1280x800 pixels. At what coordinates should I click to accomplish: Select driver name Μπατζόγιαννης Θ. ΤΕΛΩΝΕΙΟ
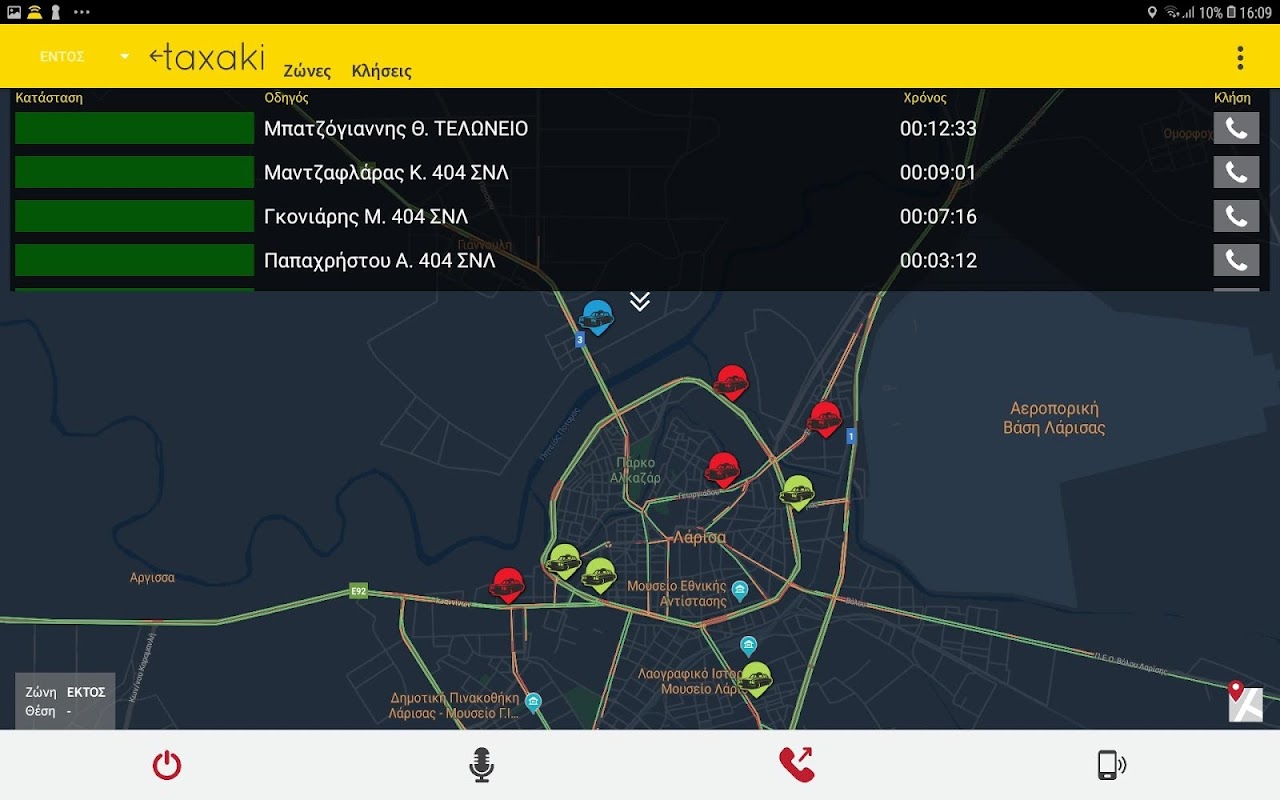click(396, 128)
